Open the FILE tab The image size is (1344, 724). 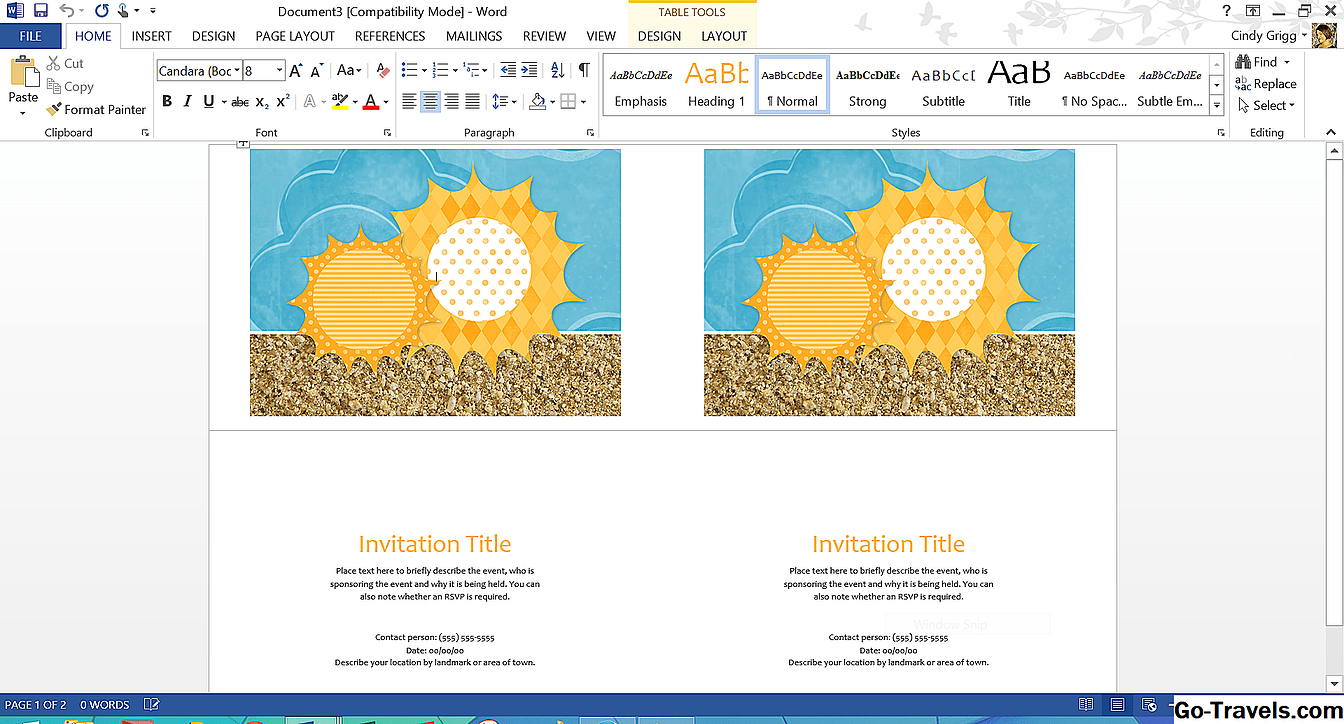pos(31,36)
